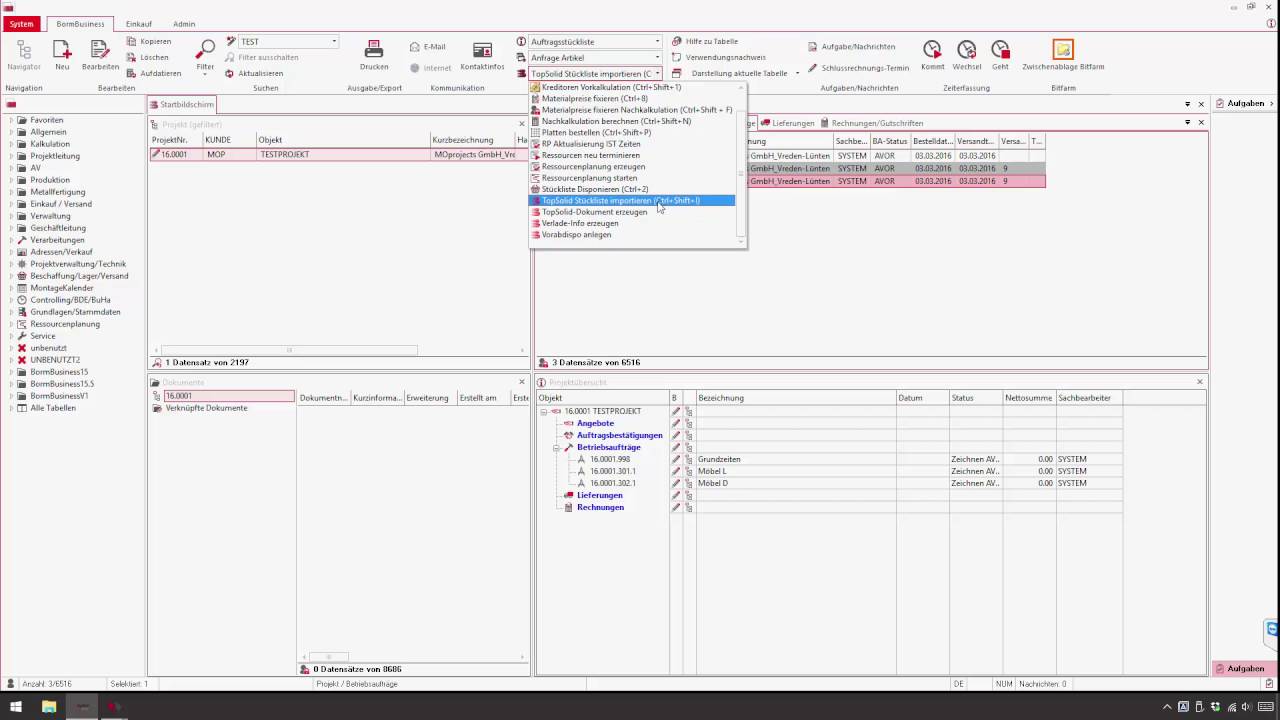Click Verwendungsnachweis
The height and width of the screenshot is (720, 1280).
[x=719, y=57]
